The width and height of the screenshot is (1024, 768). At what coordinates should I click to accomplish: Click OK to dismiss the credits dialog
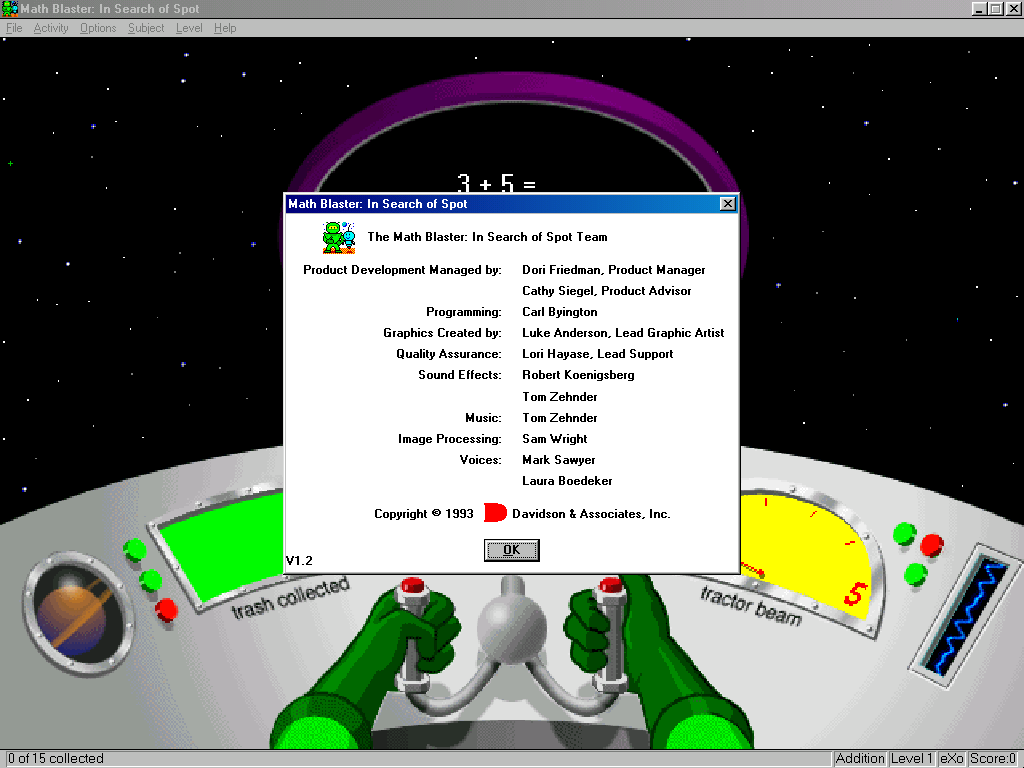pos(511,550)
